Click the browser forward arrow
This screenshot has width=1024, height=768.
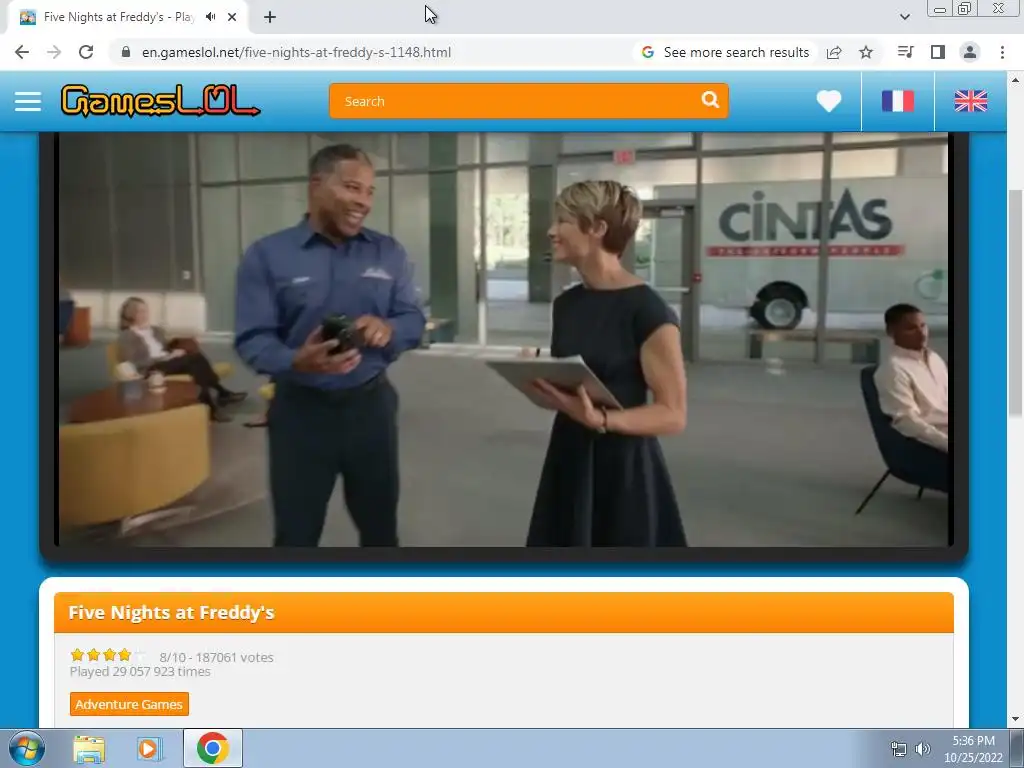coord(54,52)
